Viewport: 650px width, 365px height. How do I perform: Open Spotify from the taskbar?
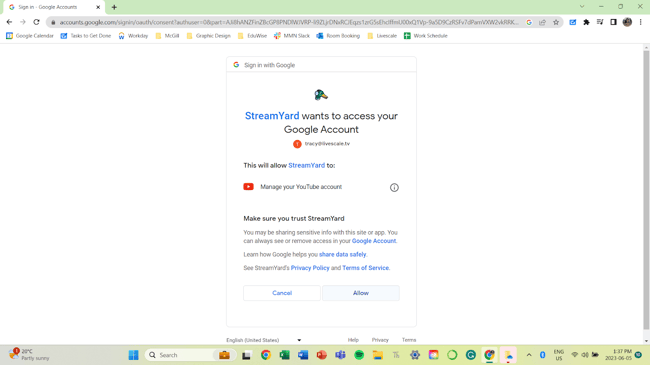pos(359,355)
